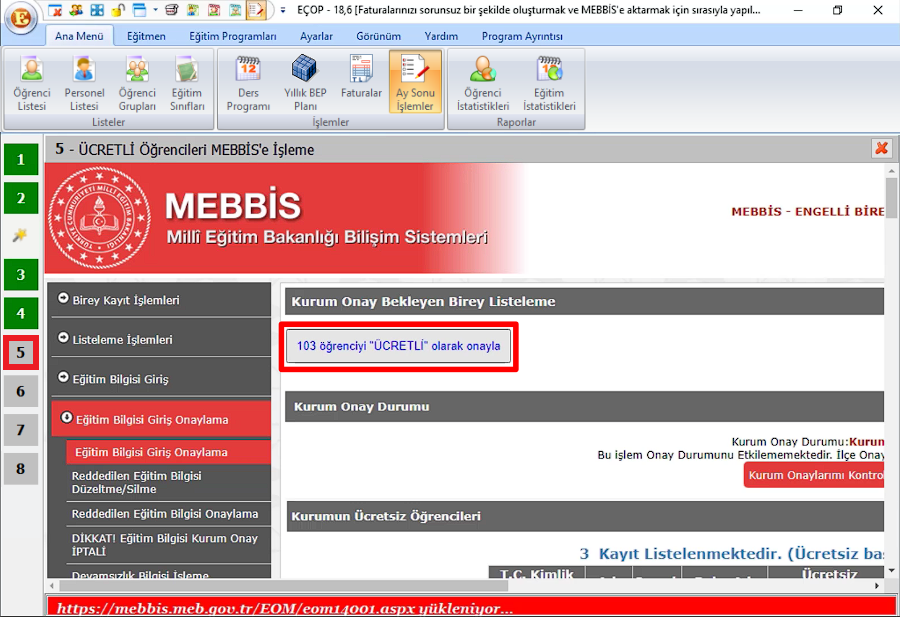Open the Program Ayrıntısı tab

tap(522, 36)
